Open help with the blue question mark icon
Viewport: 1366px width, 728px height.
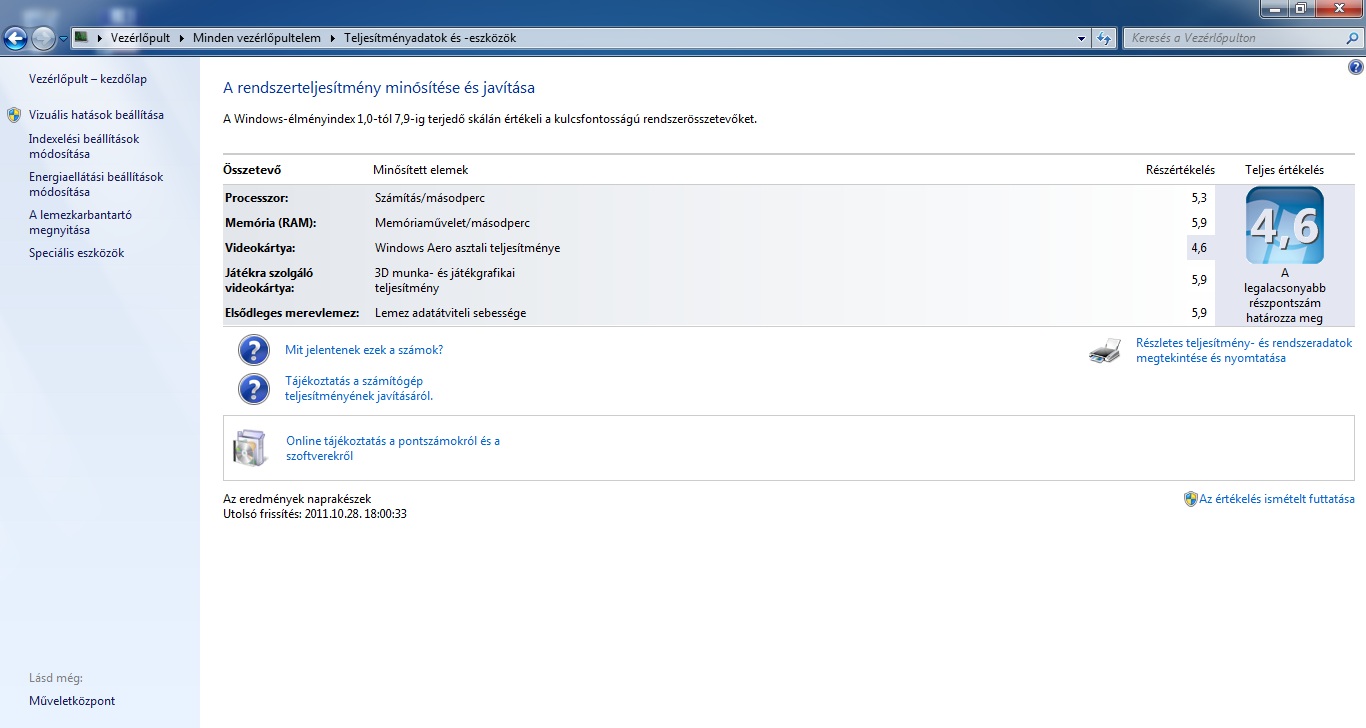(x=1355, y=68)
